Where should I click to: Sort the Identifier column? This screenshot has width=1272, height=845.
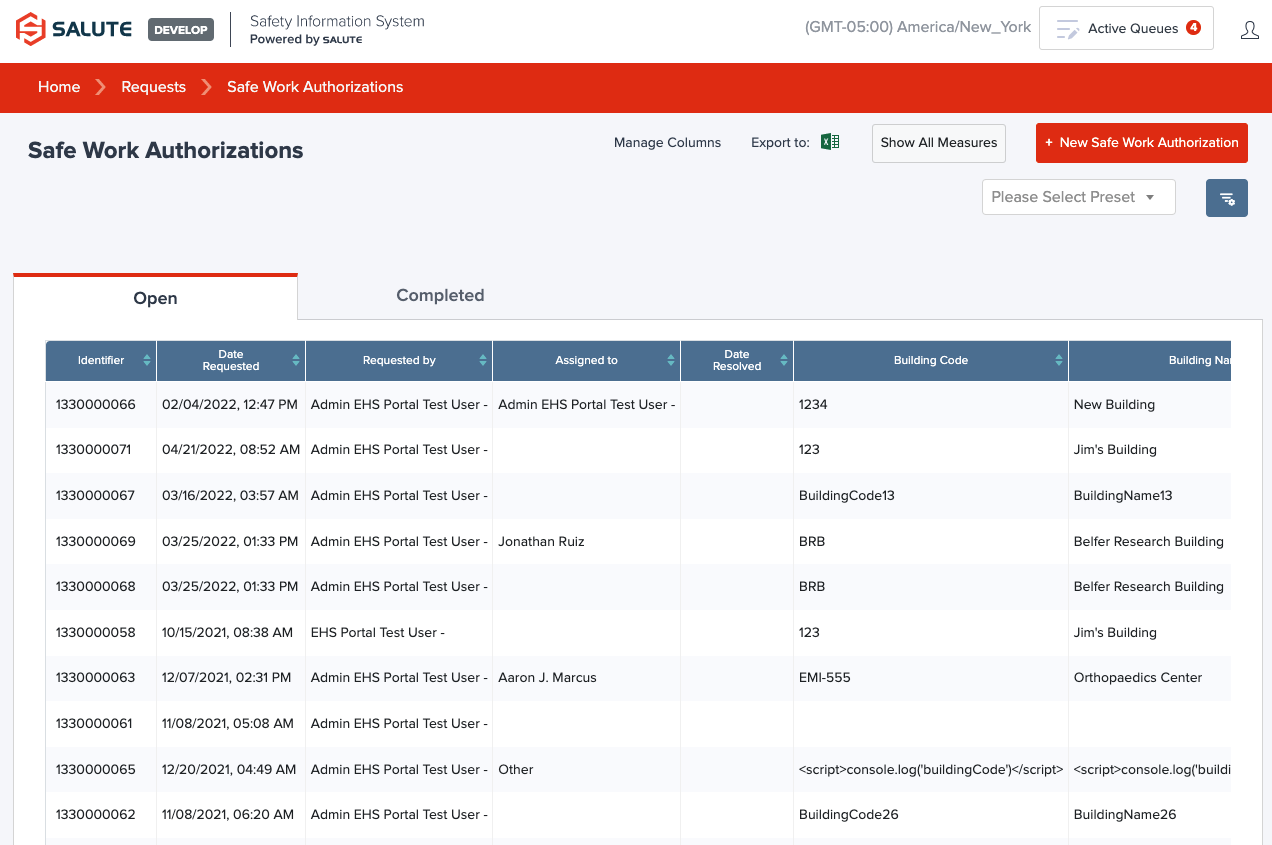click(x=148, y=360)
